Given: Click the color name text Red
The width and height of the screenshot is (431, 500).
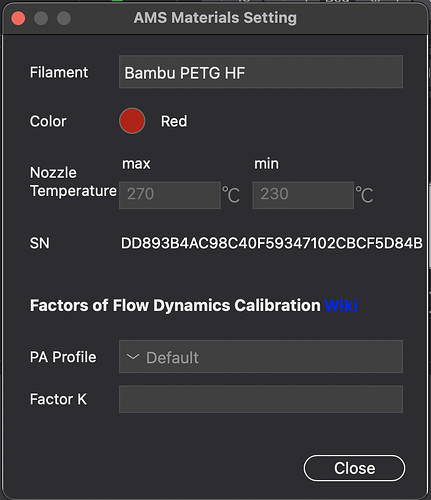Looking at the screenshot, I should (174, 121).
